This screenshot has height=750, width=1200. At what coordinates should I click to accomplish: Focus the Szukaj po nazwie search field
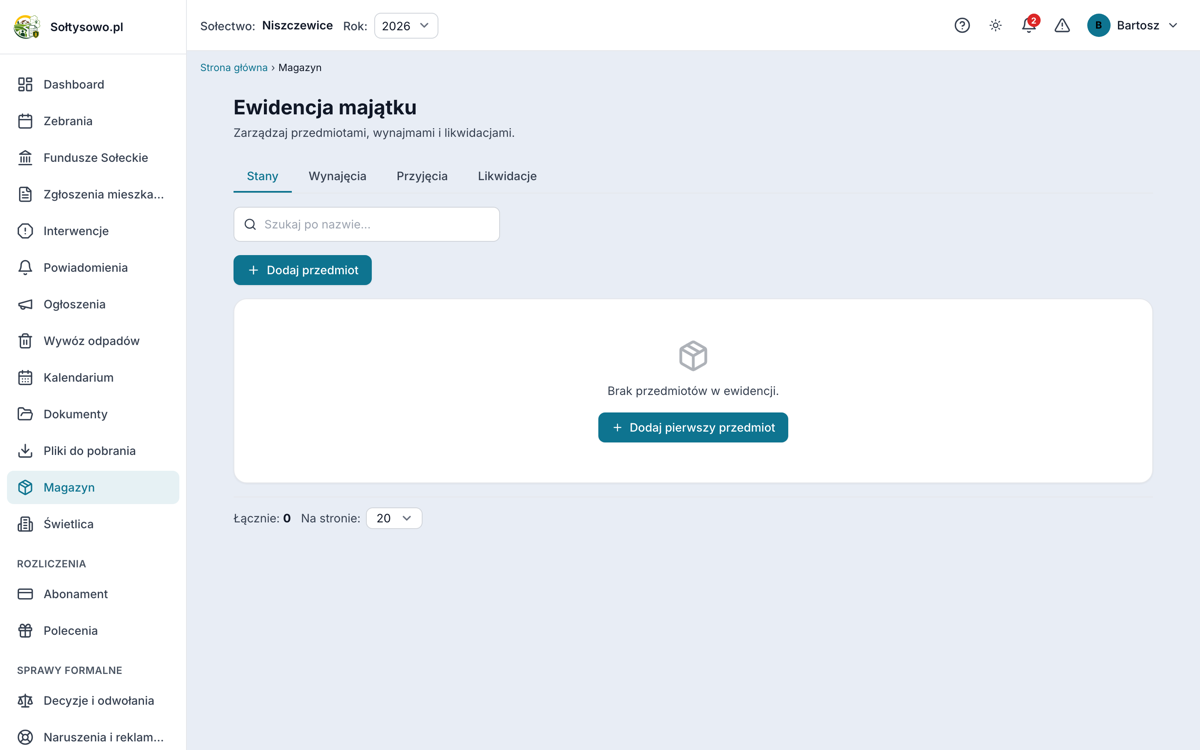(x=367, y=224)
